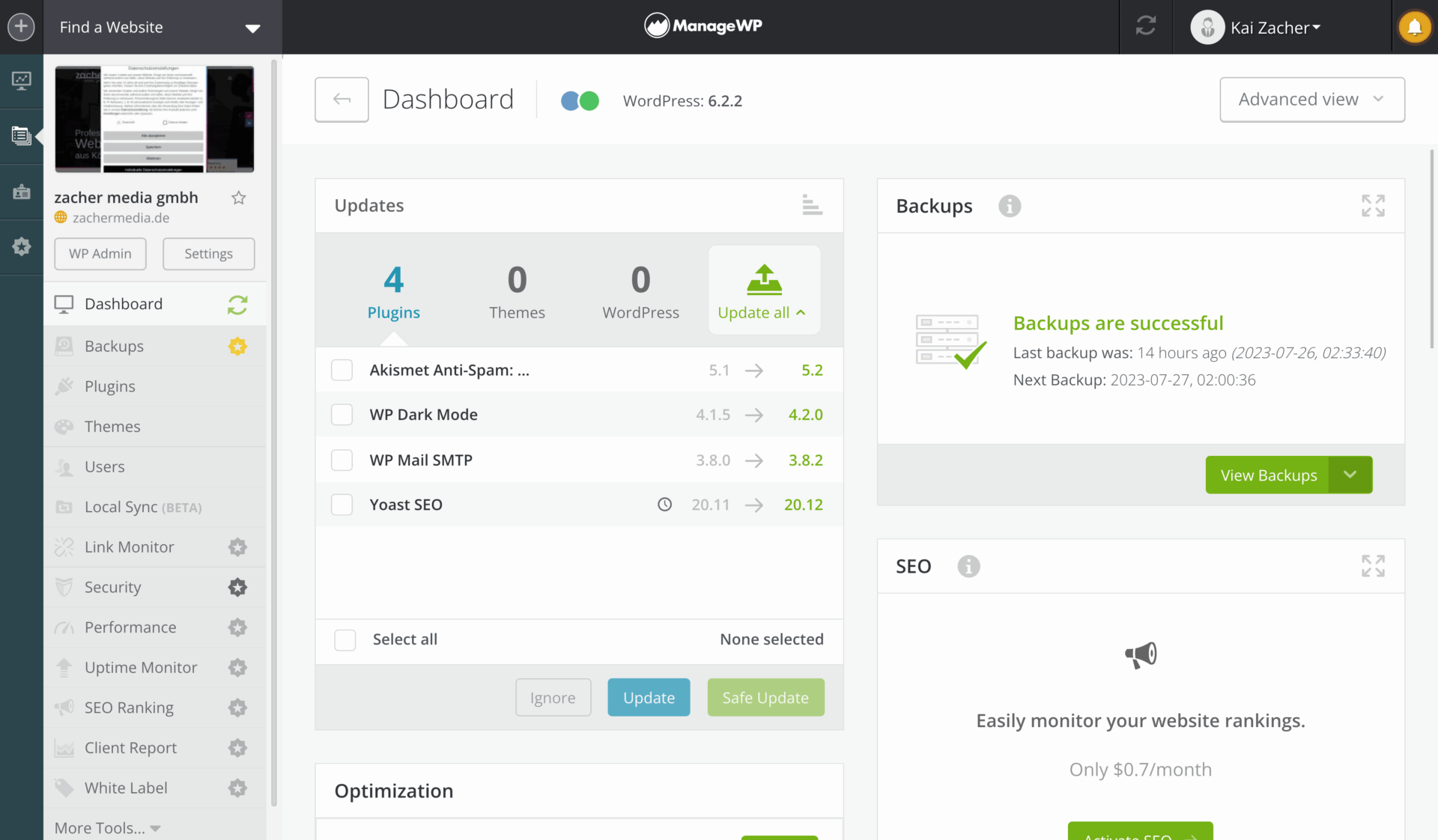
Task: Click the sync icon in the top bar
Action: (x=1145, y=26)
